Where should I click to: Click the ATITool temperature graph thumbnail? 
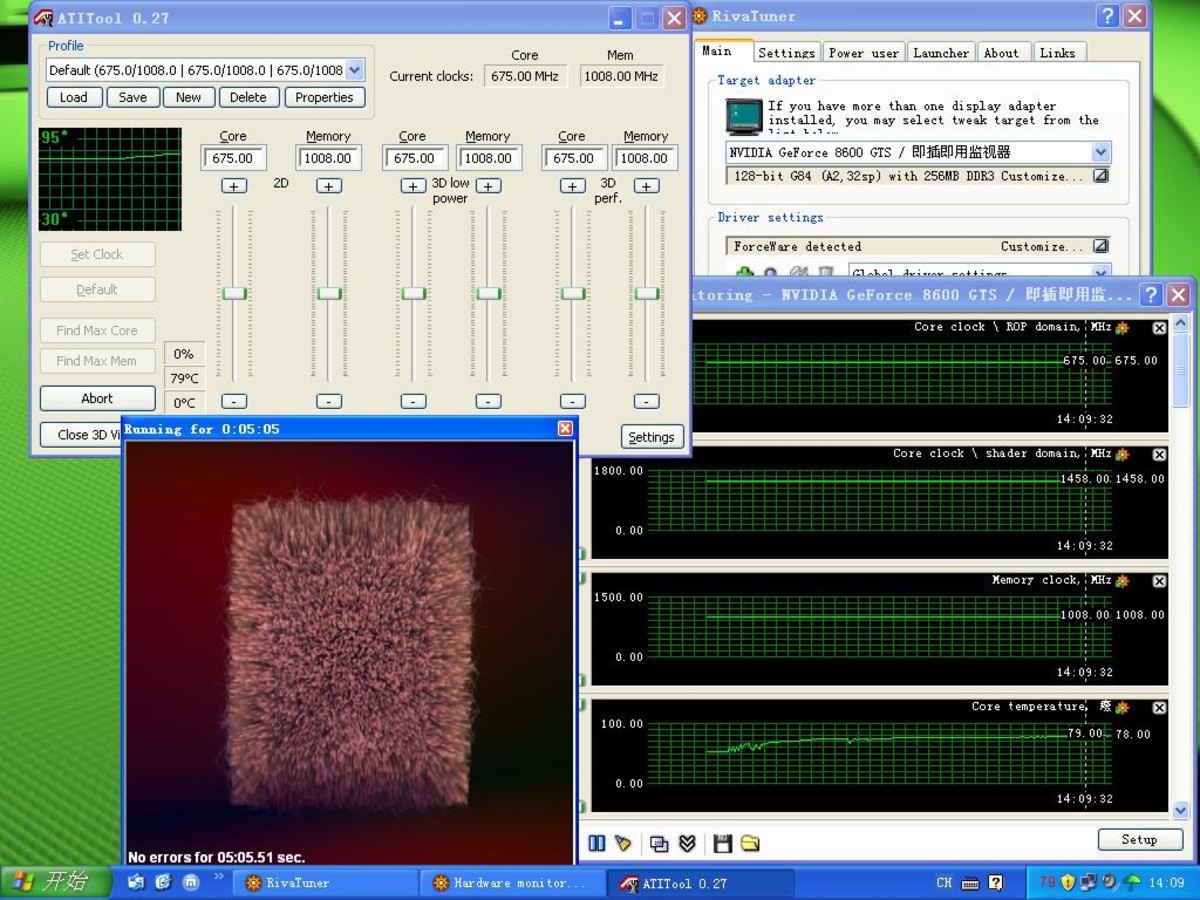(110, 179)
